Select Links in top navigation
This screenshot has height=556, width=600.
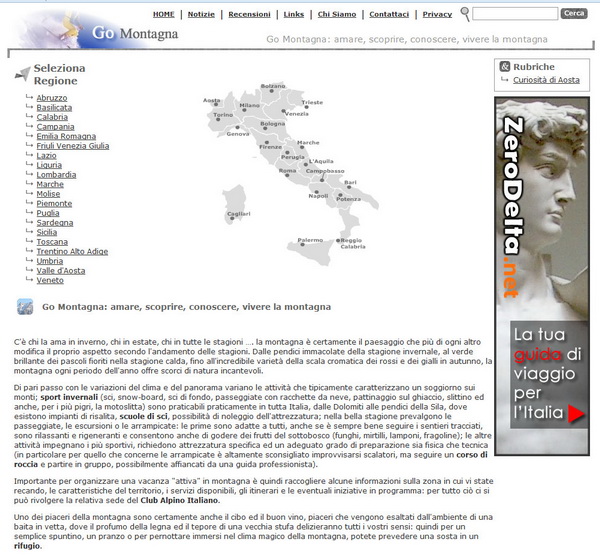point(293,14)
